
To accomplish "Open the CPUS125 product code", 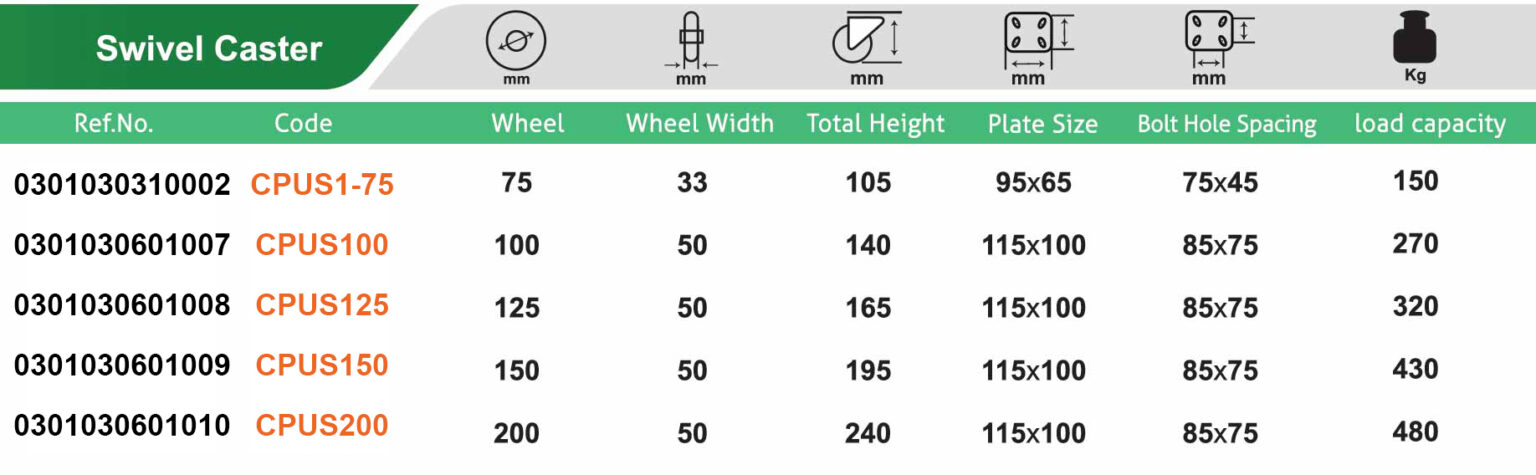I will (322, 305).
